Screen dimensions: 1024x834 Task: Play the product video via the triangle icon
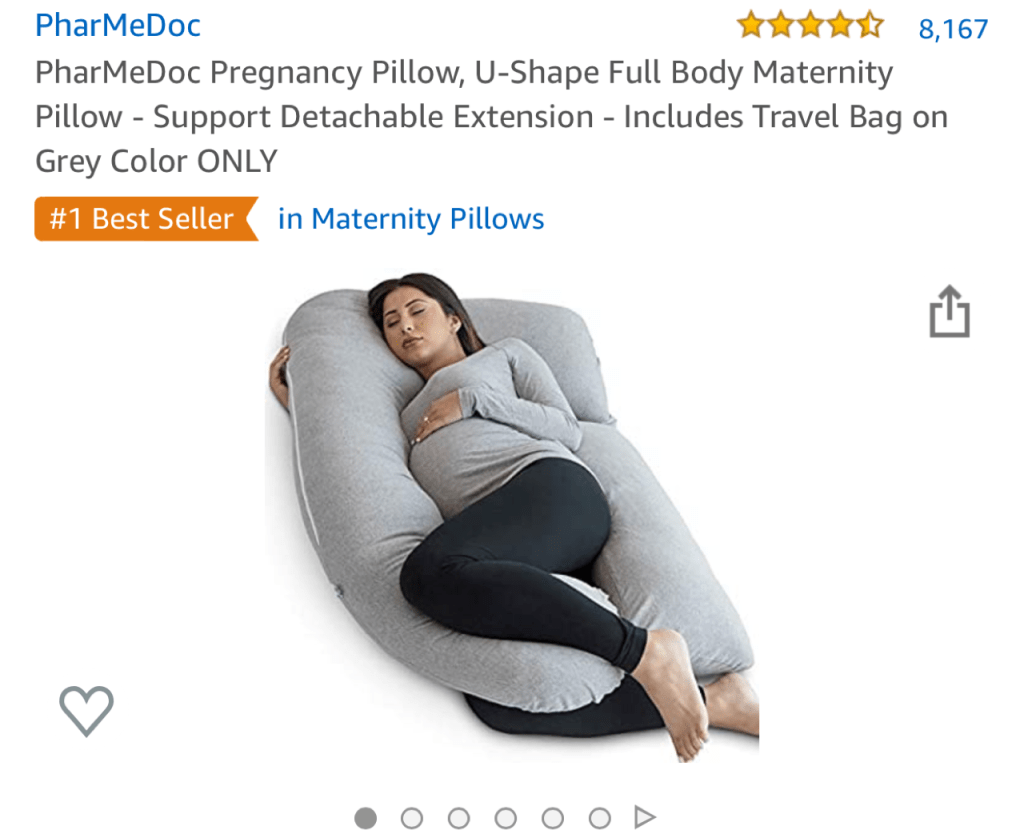point(645,817)
